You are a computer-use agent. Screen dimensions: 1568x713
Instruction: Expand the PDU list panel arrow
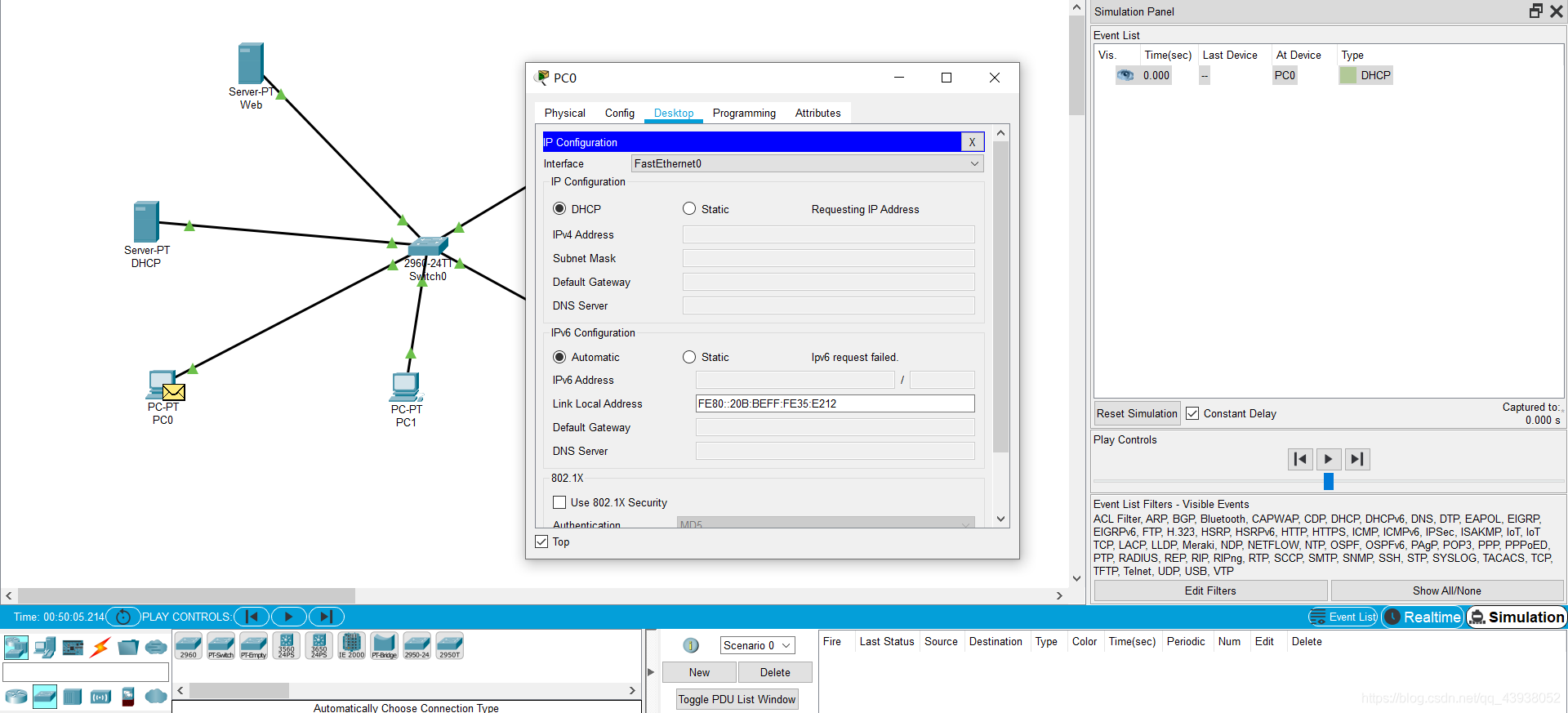click(651, 672)
